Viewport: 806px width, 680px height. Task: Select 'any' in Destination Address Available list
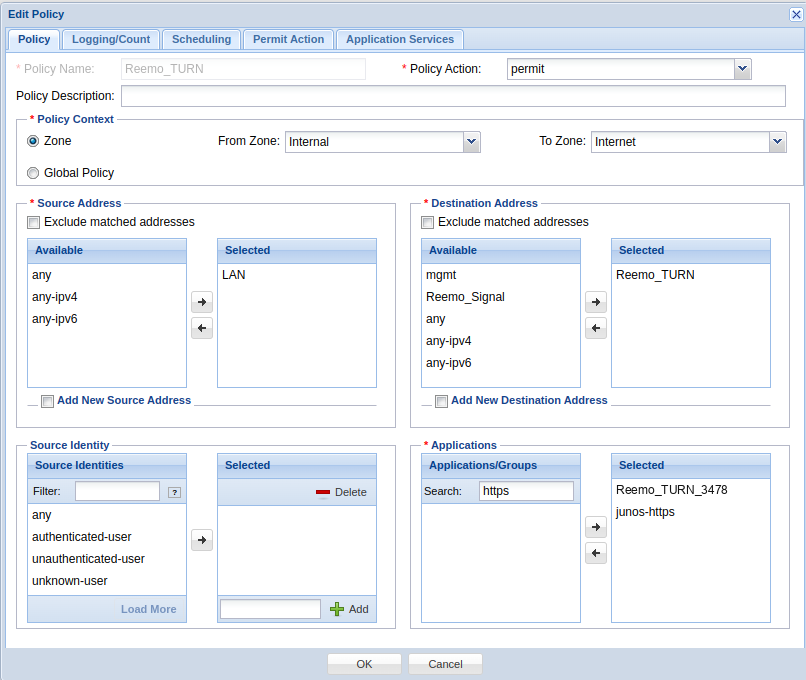click(x=501, y=319)
